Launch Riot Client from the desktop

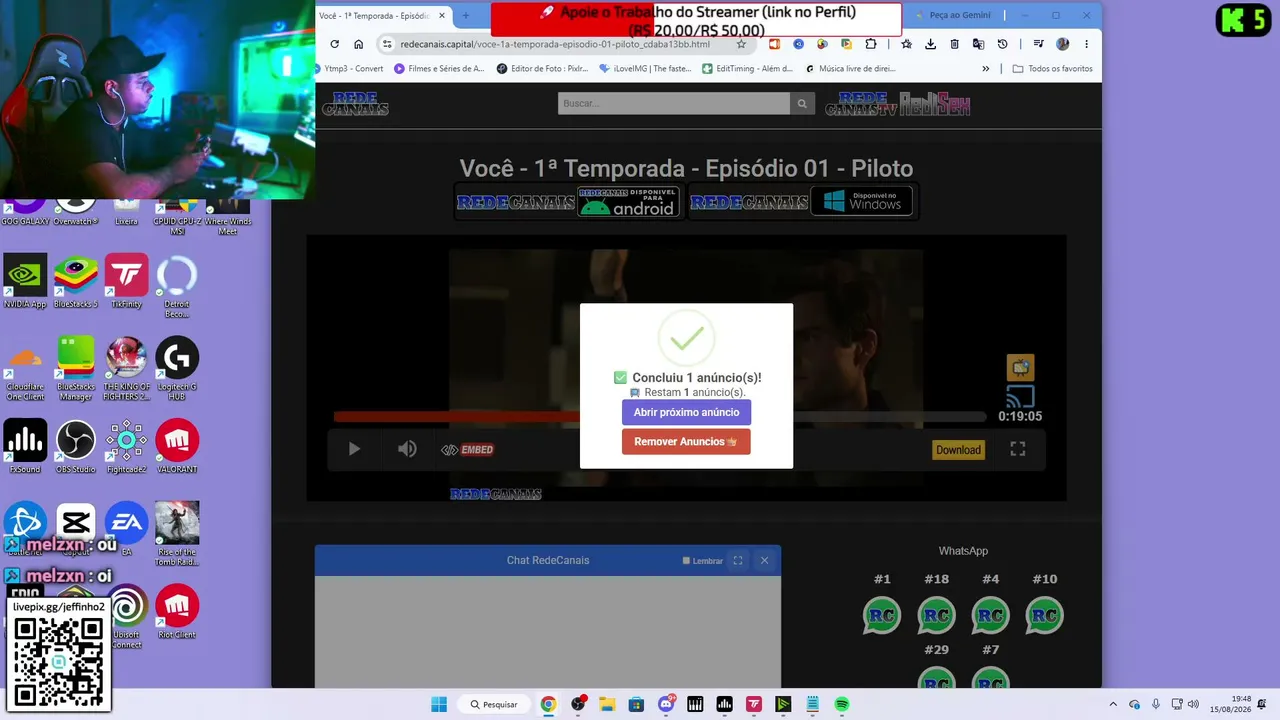177,612
